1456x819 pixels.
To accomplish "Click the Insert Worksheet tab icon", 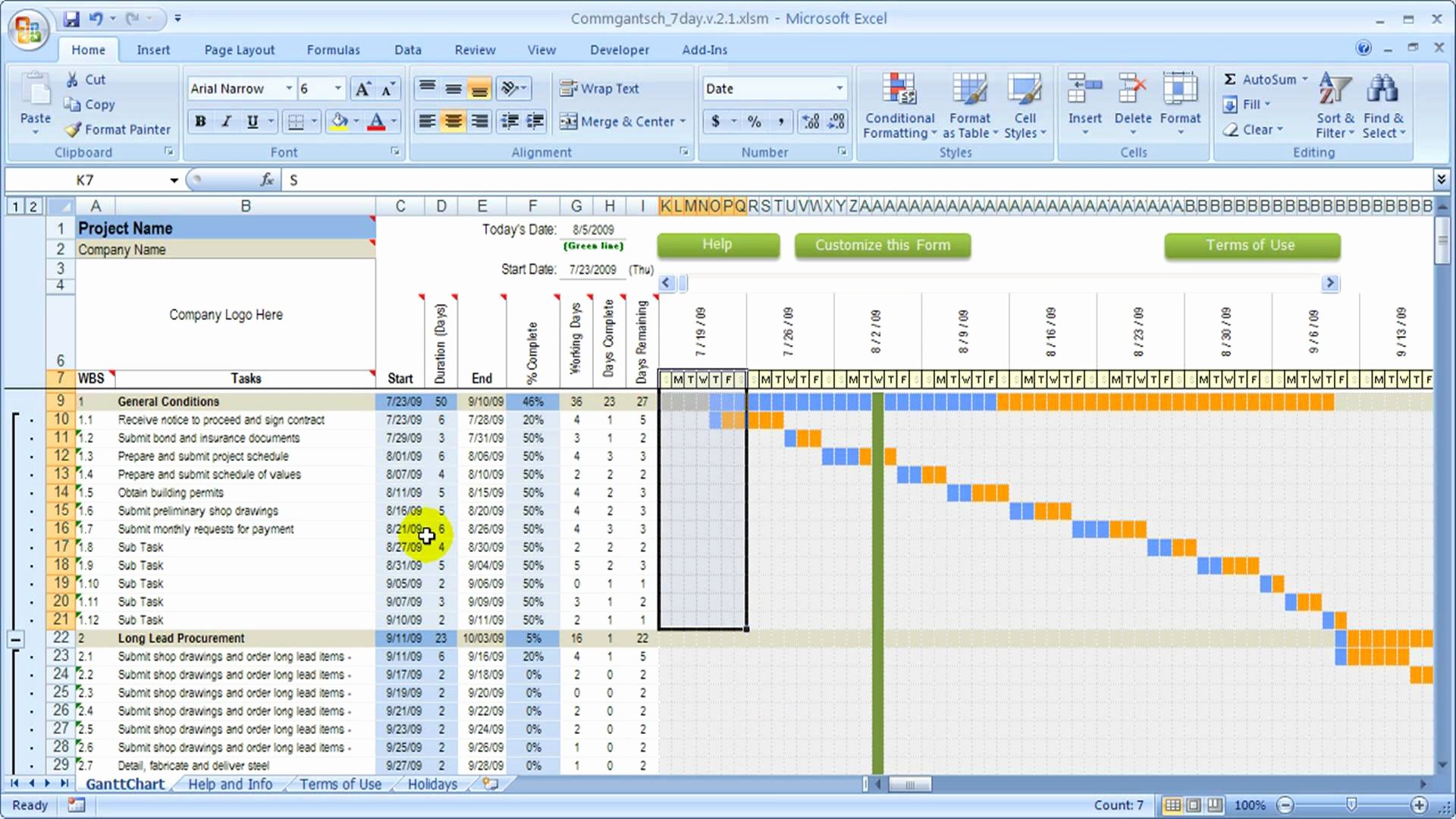I will 490,784.
